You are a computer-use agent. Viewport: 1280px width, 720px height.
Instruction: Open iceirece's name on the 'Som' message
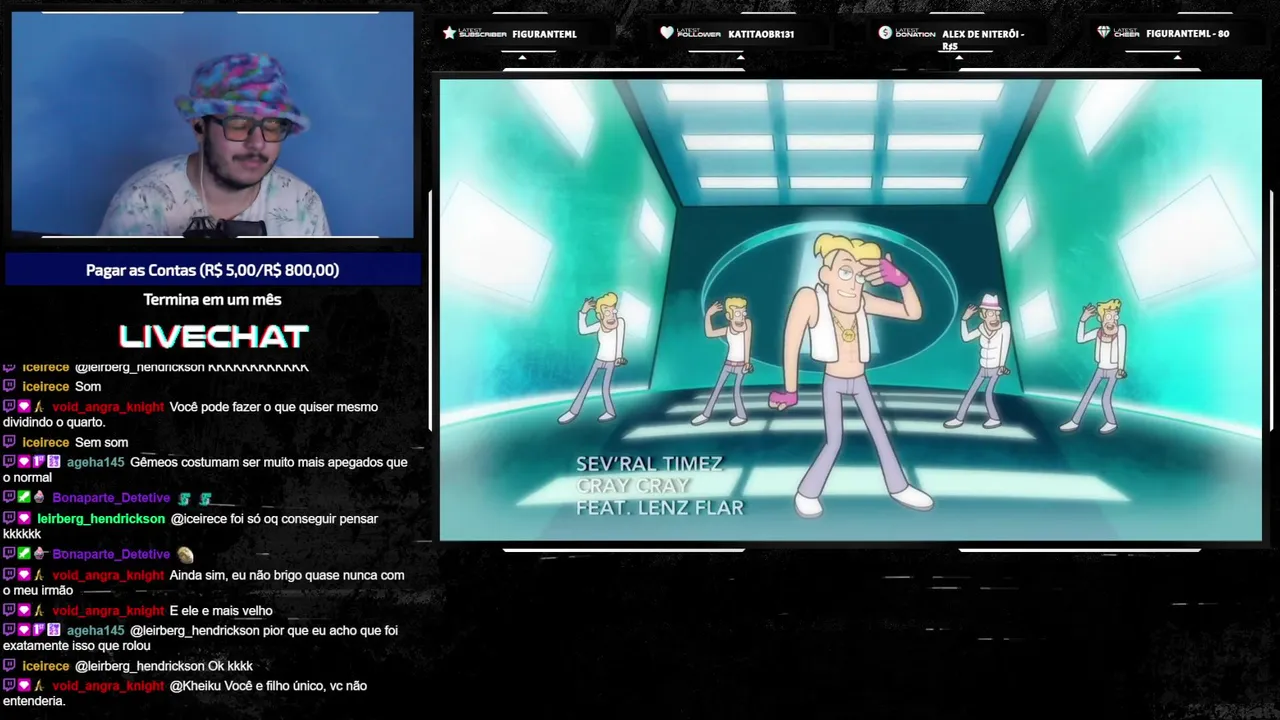pos(46,386)
